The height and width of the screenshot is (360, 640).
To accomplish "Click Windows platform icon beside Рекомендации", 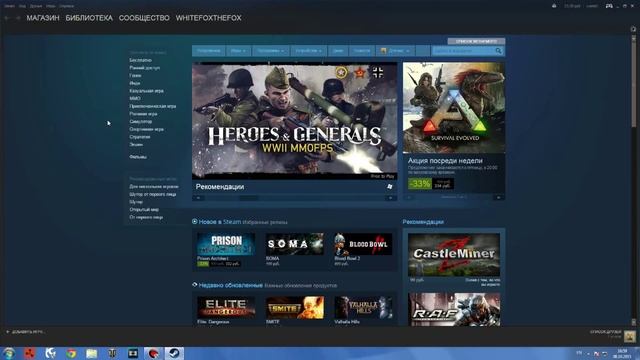I will pyautogui.click(x=389, y=187).
